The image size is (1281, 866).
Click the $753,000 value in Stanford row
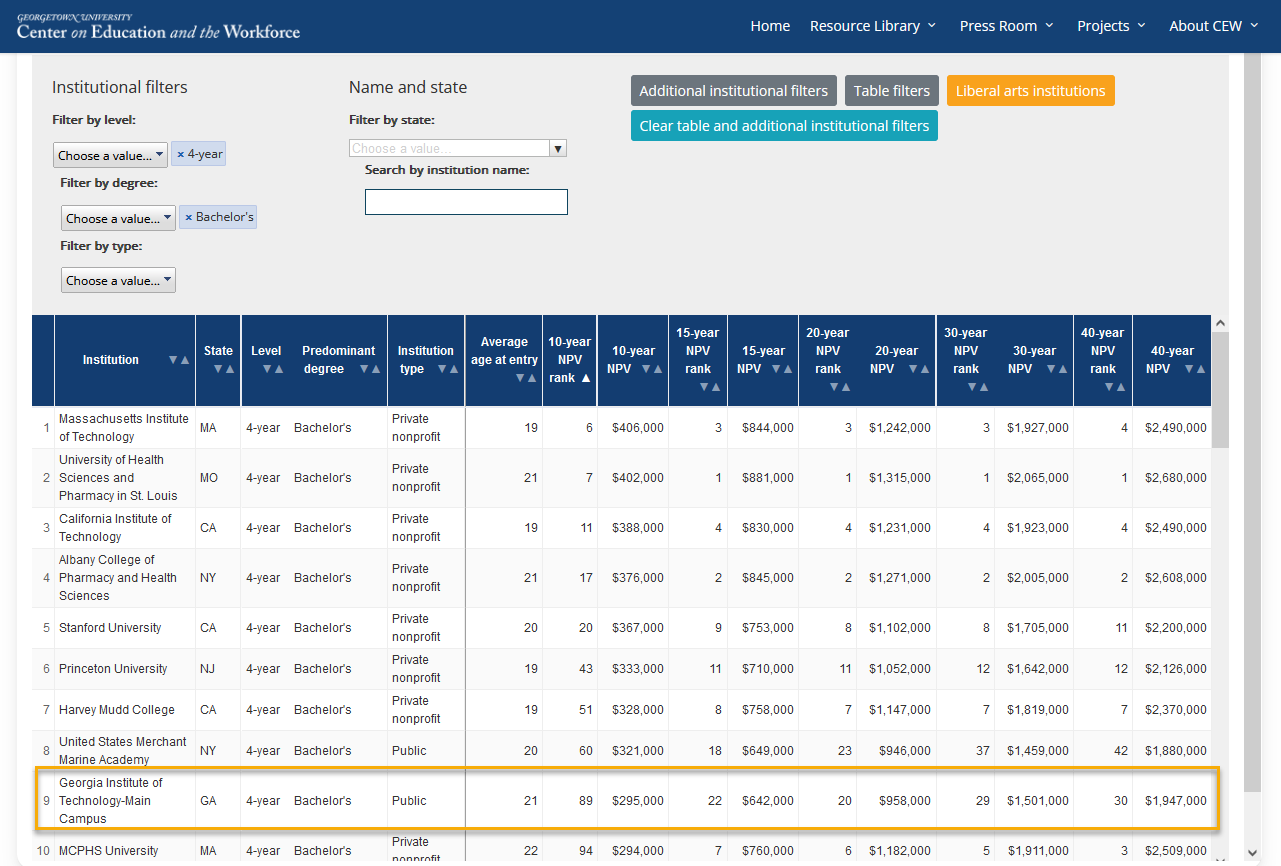(x=768, y=628)
